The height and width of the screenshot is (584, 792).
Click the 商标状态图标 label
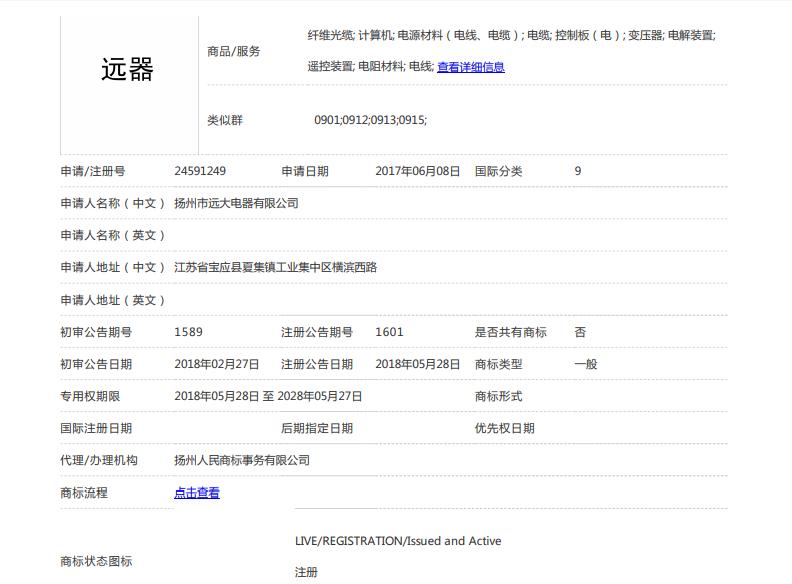click(96, 561)
